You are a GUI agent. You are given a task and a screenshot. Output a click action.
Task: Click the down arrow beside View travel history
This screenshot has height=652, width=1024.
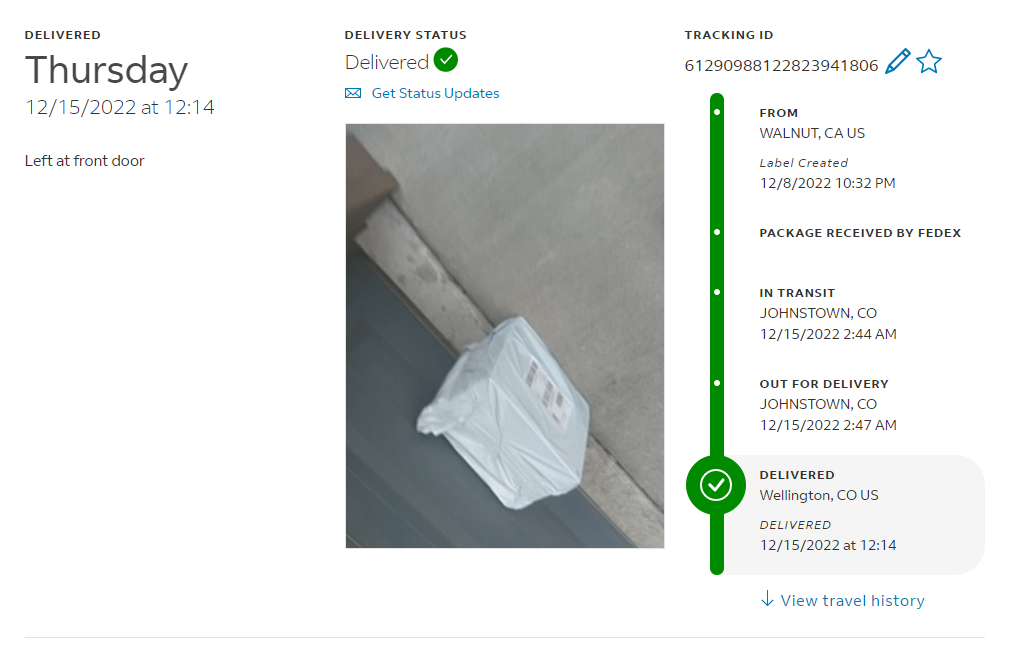click(x=767, y=599)
